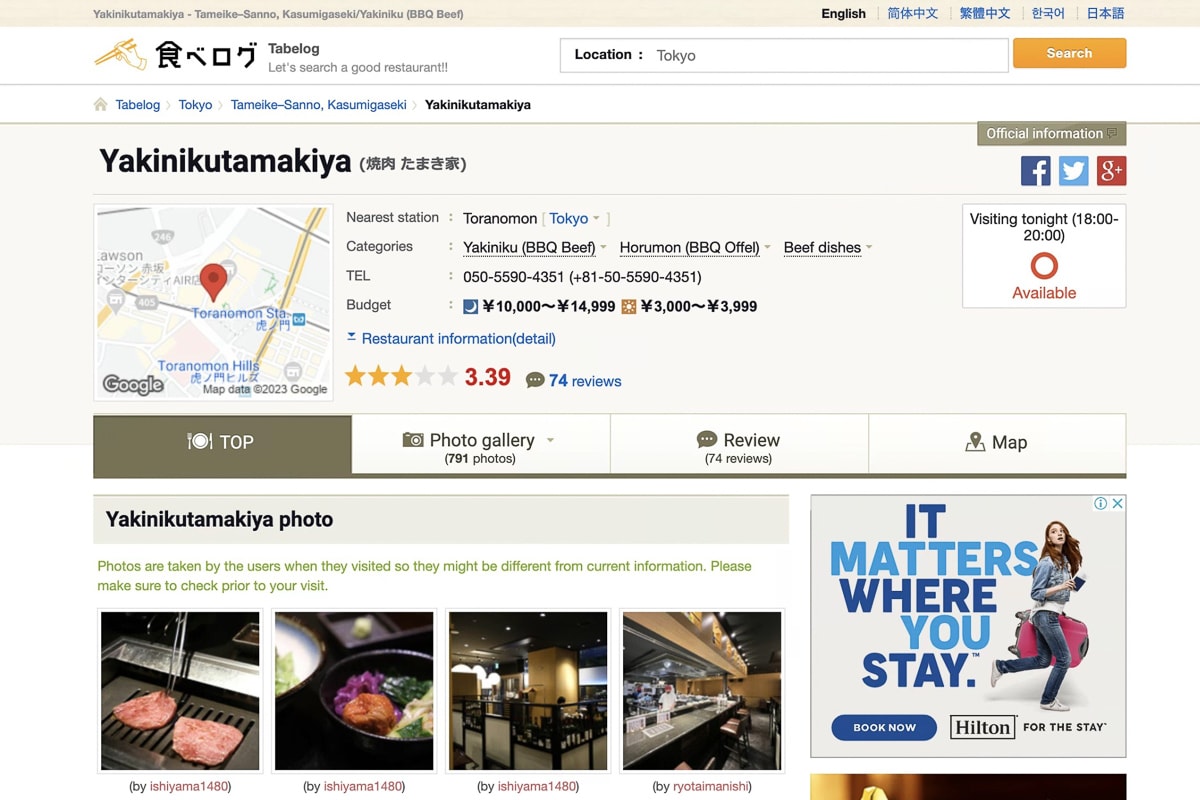Viewport: 1200px width, 800px height.
Task: Click the ad info icon
Action: pos(1100,504)
